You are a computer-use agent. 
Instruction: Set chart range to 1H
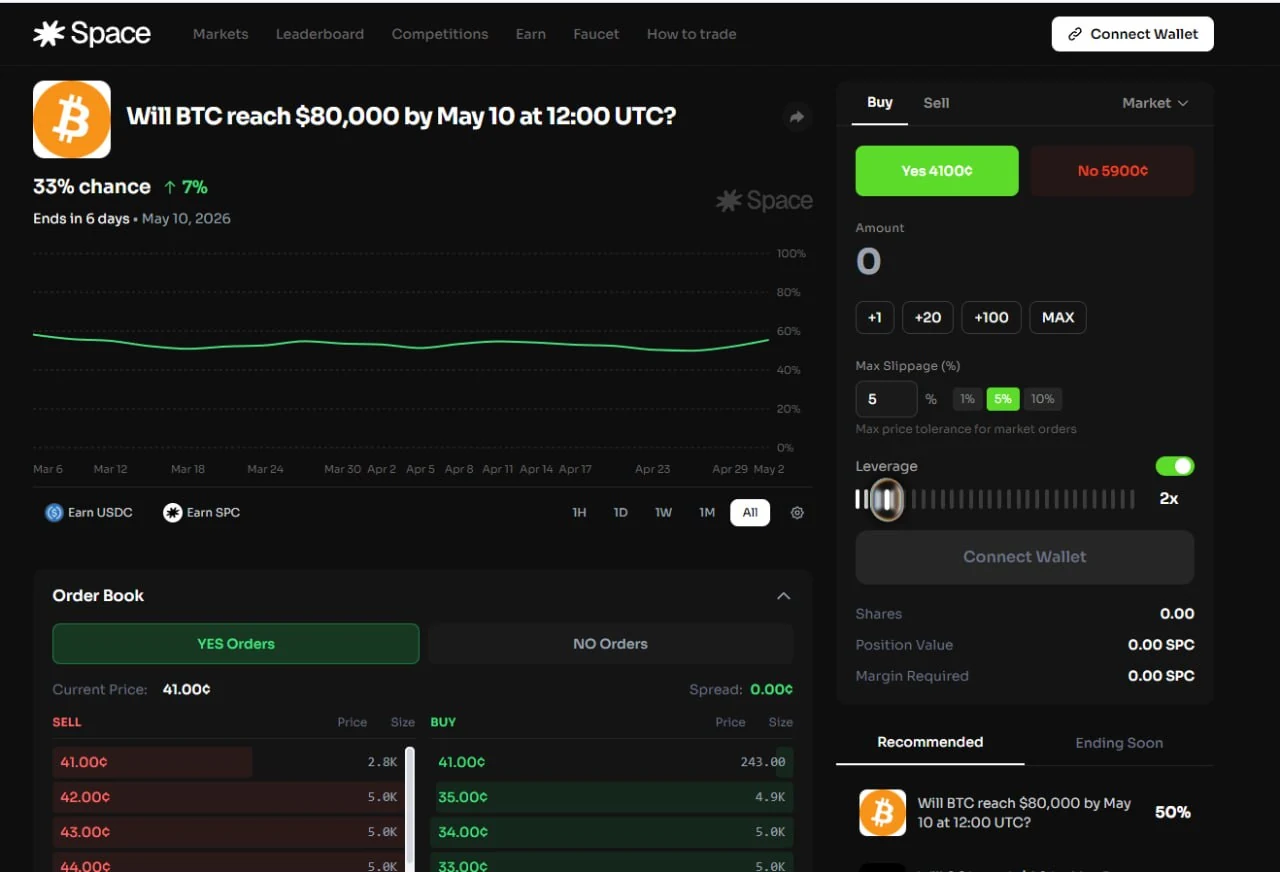[579, 513]
